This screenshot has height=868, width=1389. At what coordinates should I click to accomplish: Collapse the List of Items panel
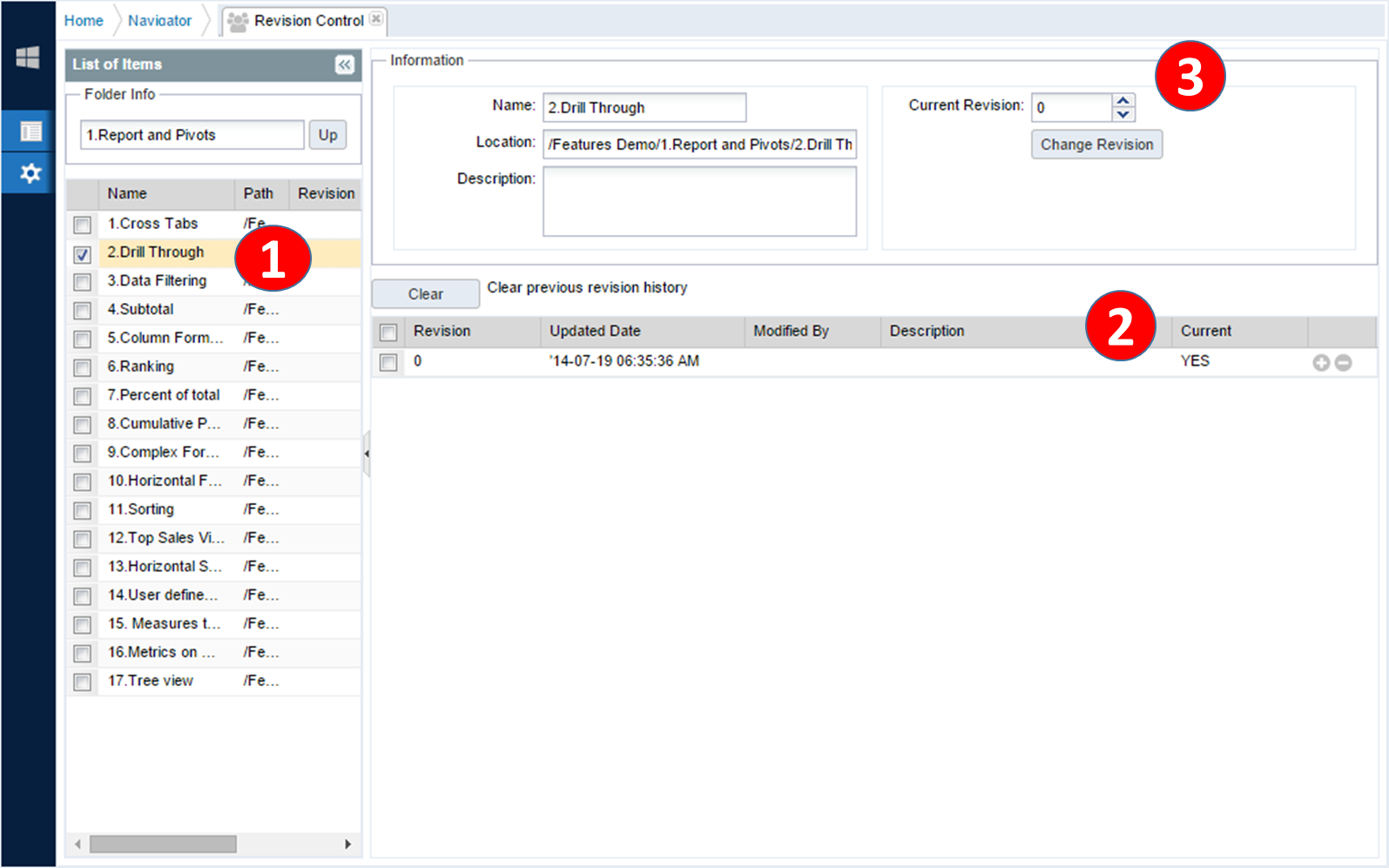click(x=345, y=64)
